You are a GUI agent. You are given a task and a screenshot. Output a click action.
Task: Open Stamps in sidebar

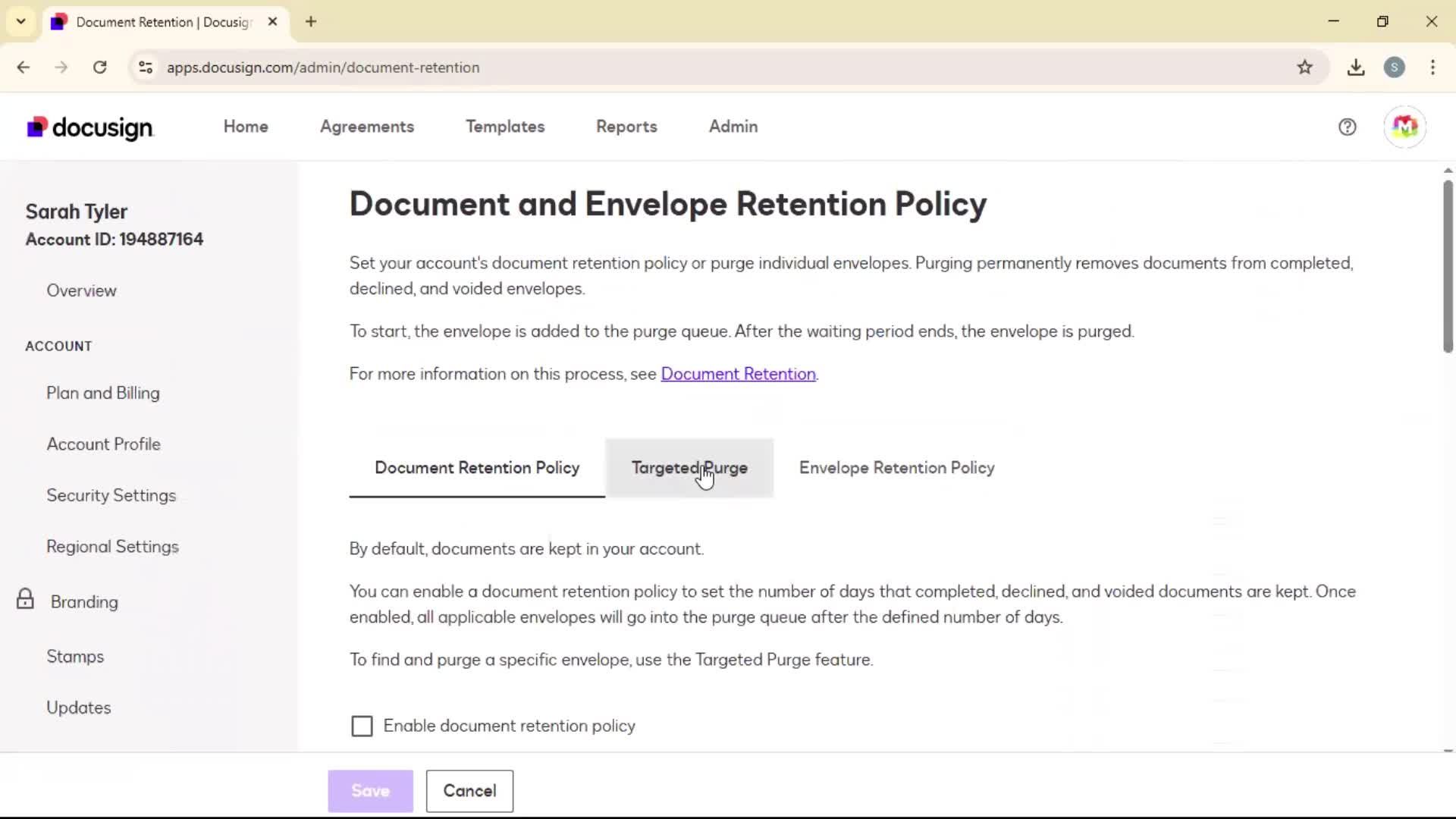click(75, 657)
